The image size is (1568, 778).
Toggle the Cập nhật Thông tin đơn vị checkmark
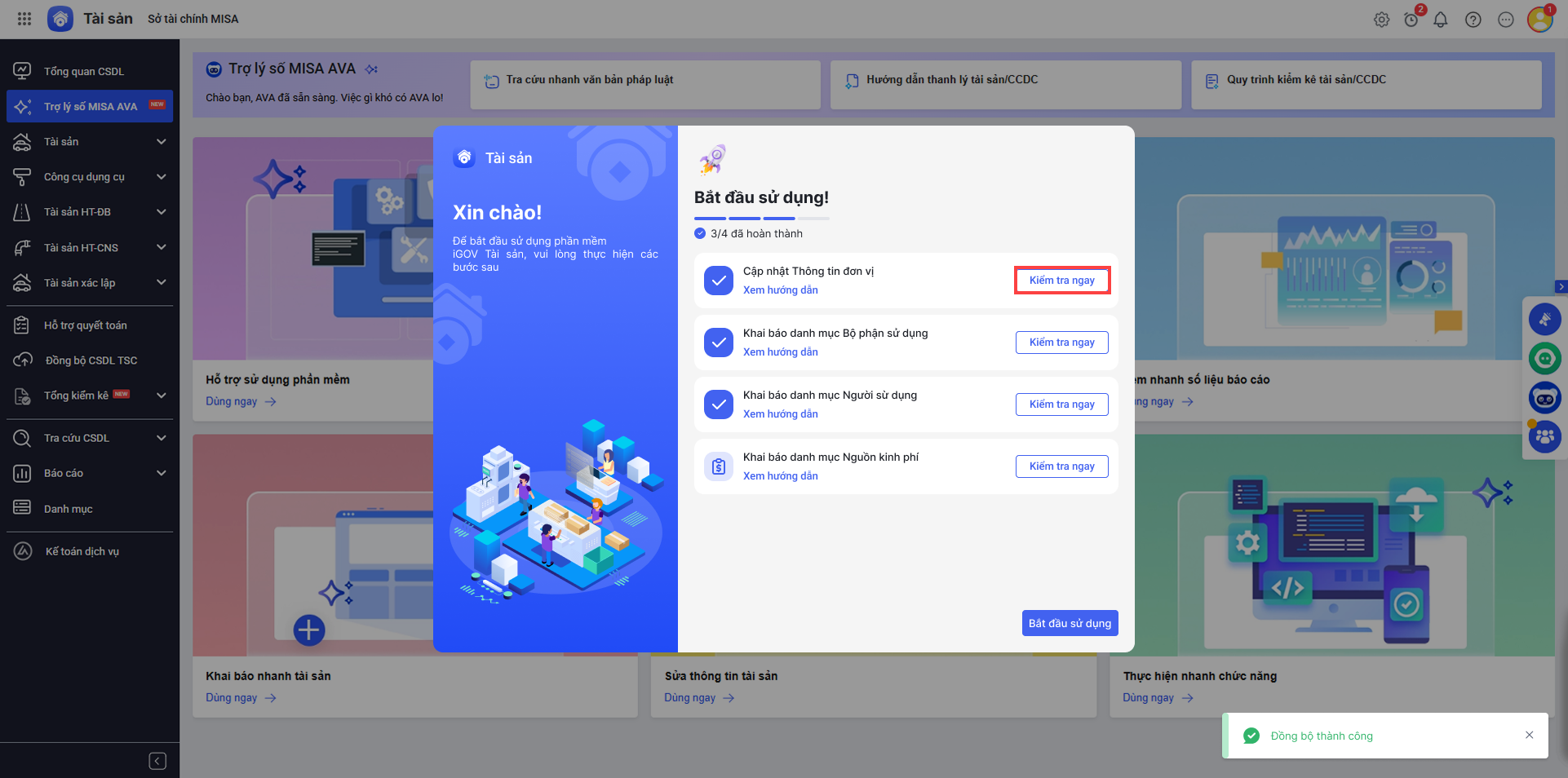click(x=719, y=281)
